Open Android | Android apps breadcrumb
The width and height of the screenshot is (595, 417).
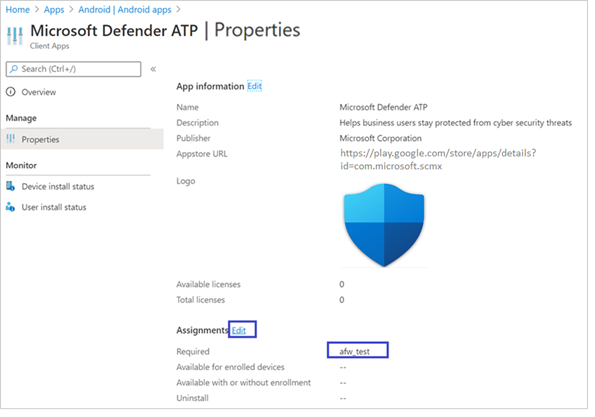pos(125,9)
